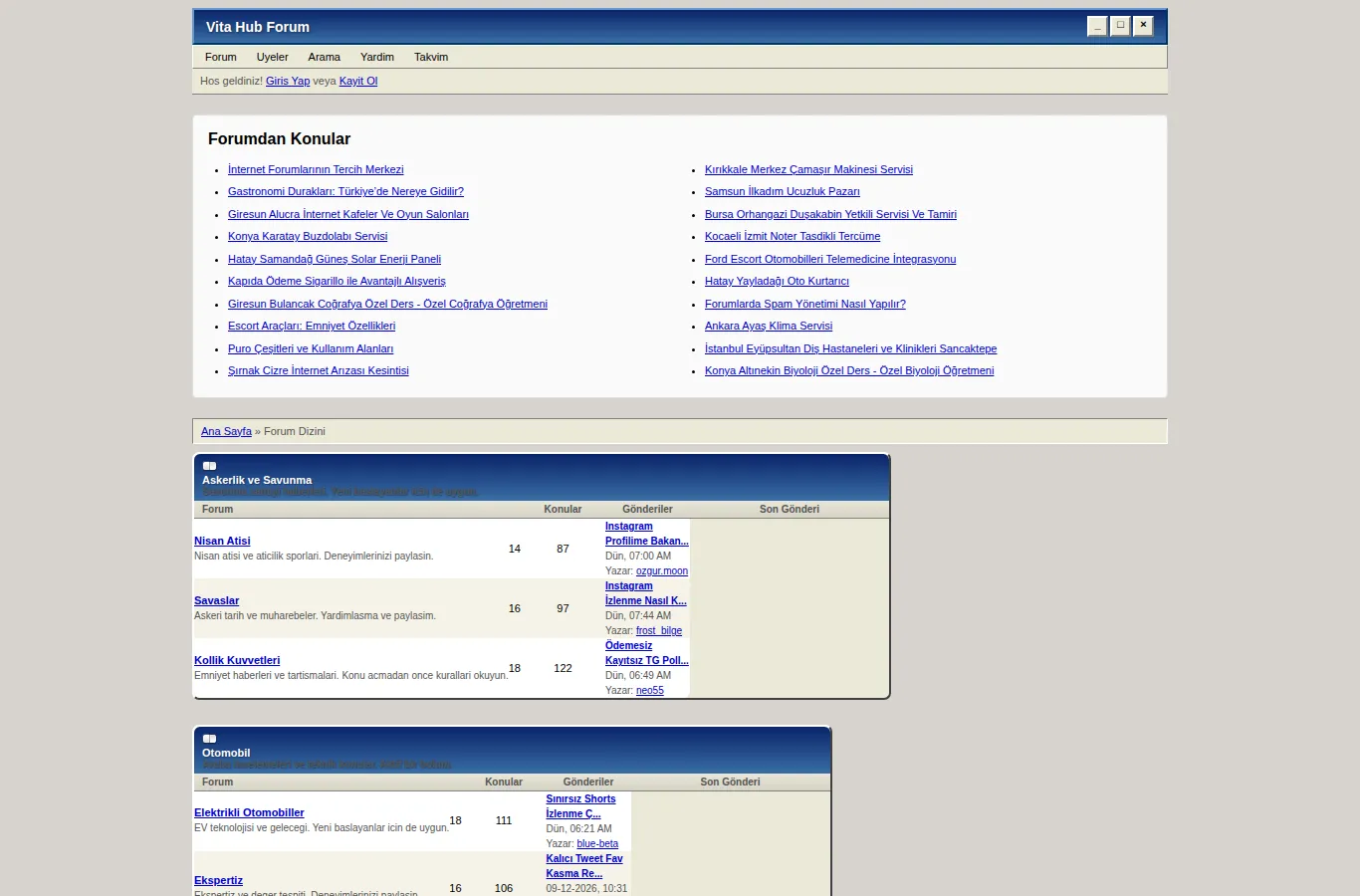1360x896 pixels.
Task: Click the Giris Yap login link
Action: (x=288, y=81)
